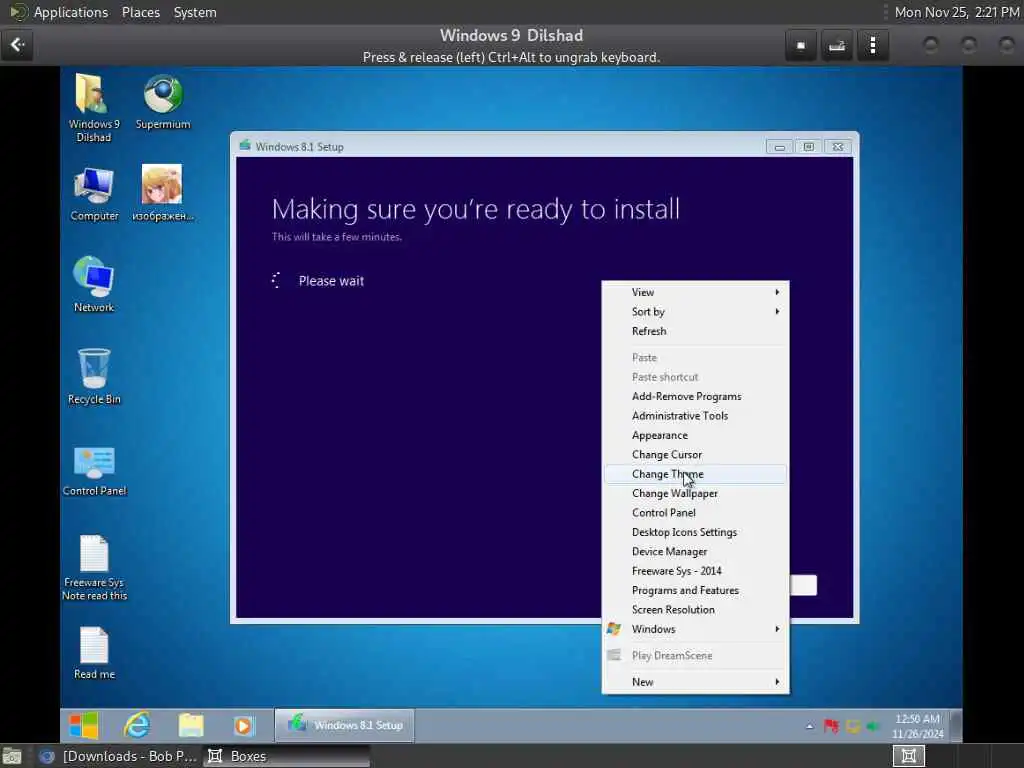This screenshot has width=1024, height=768.
Task: Expand the Windows submenu with flag icon
Action: click(x=696, y=629)
